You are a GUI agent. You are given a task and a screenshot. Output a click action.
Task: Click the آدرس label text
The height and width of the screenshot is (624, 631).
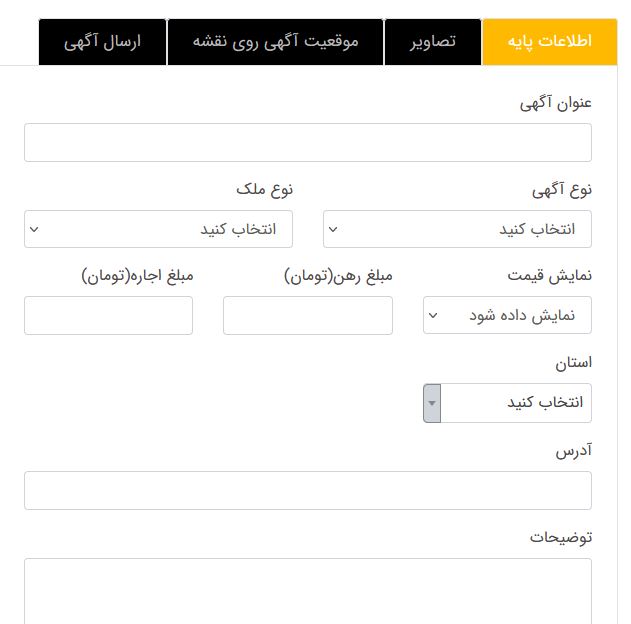click(574, 450)
